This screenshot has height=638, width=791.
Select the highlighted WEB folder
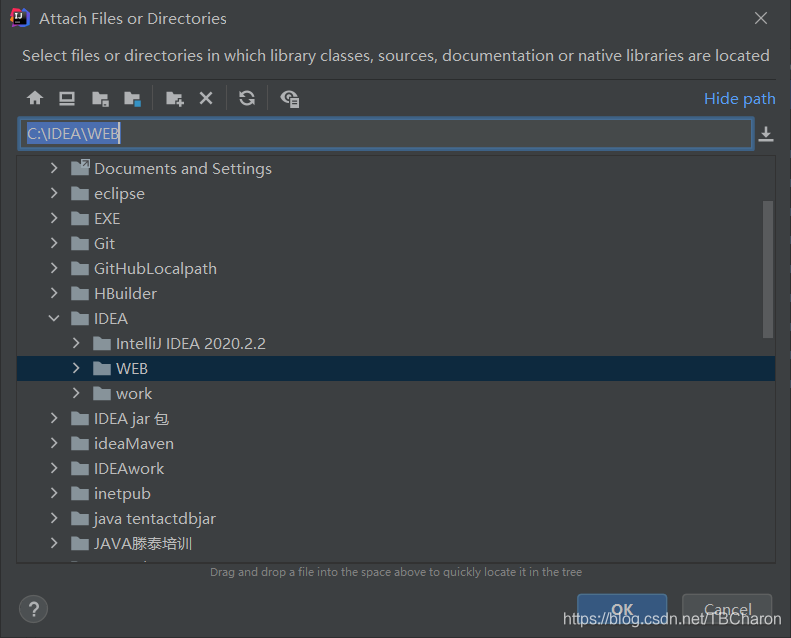coord(396,369)
